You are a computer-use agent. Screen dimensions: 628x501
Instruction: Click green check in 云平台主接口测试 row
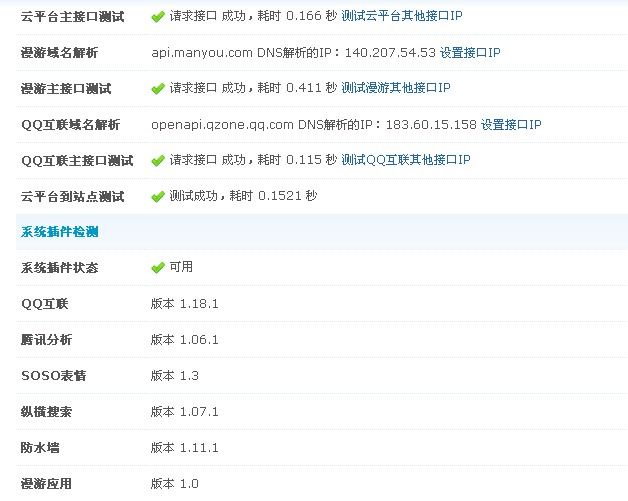pos(158,16)
